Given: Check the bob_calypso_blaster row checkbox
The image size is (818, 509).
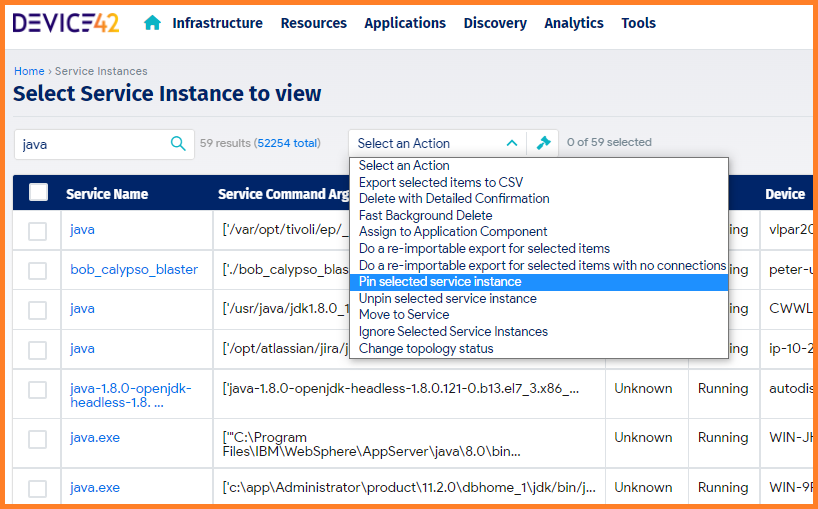Looking at the screenshot, I should (38, 270).
